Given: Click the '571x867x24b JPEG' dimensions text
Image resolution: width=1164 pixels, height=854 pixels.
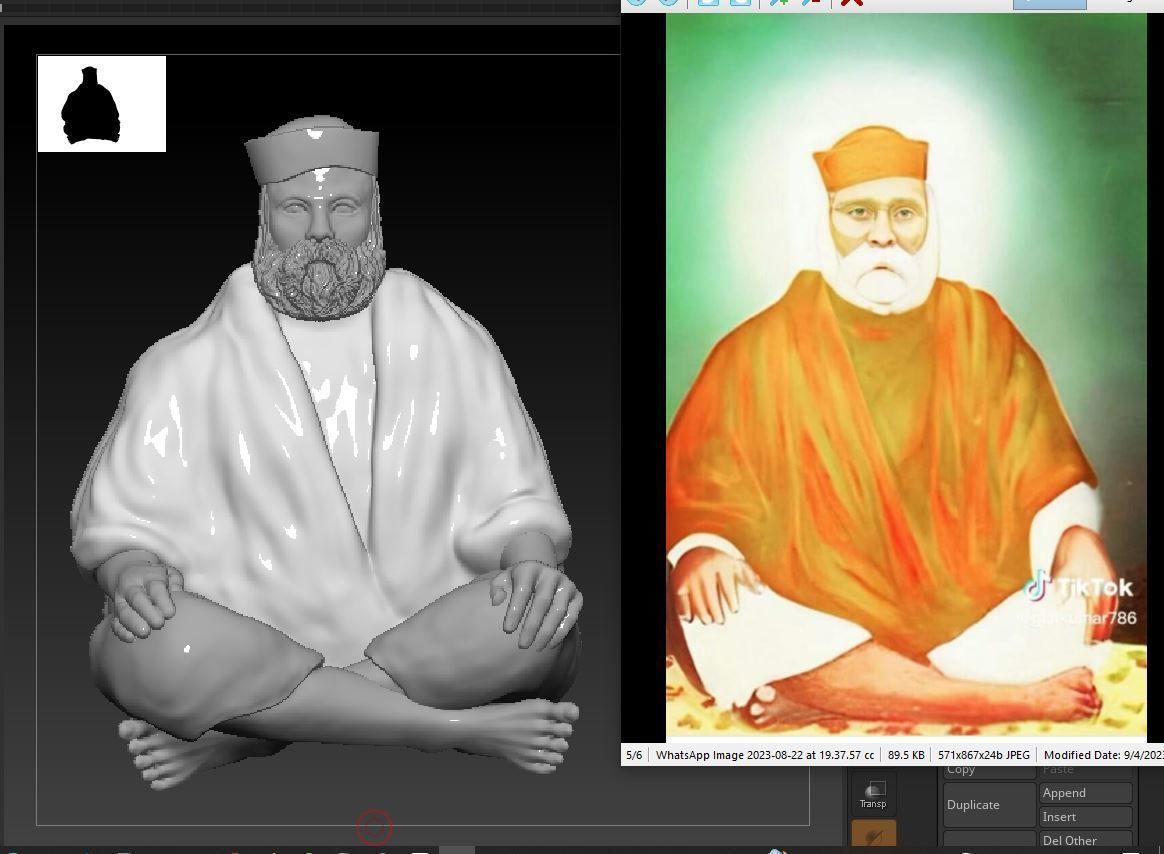Looking at the screenshot, I should [984, 754].
